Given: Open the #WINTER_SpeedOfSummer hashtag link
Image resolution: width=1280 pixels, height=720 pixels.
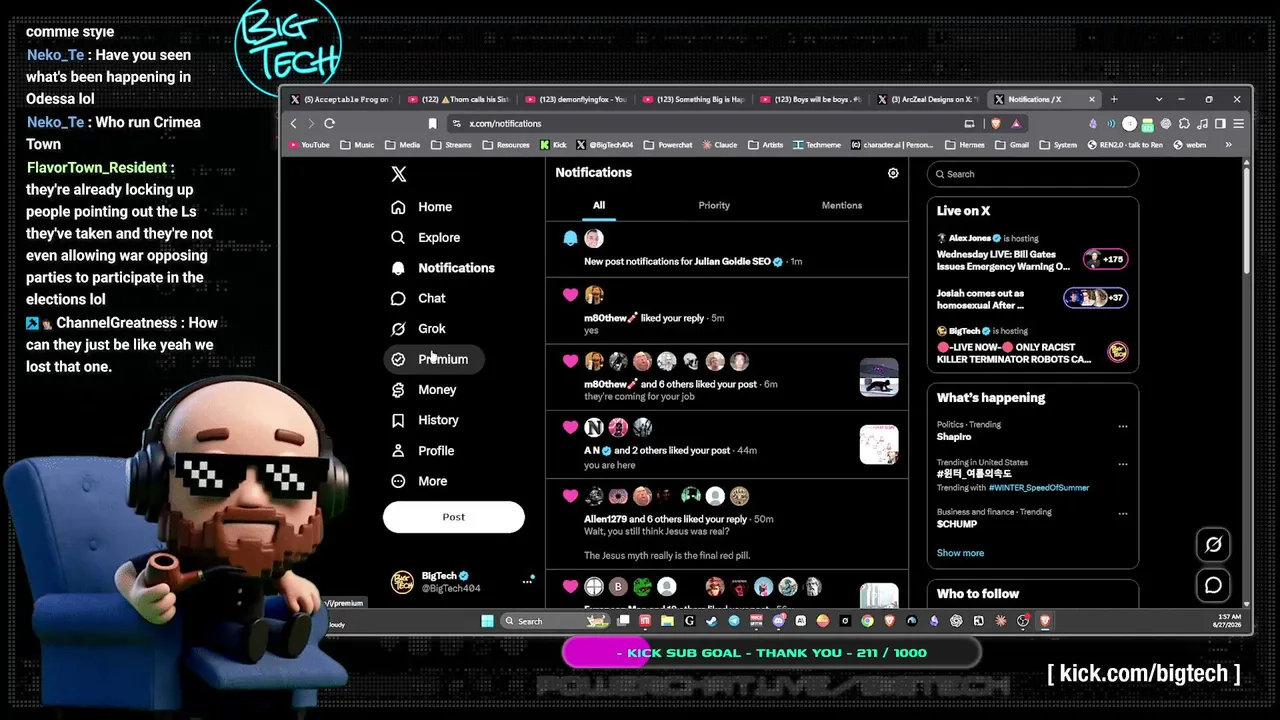Looking at the screenshot, I should (1039, 488).
